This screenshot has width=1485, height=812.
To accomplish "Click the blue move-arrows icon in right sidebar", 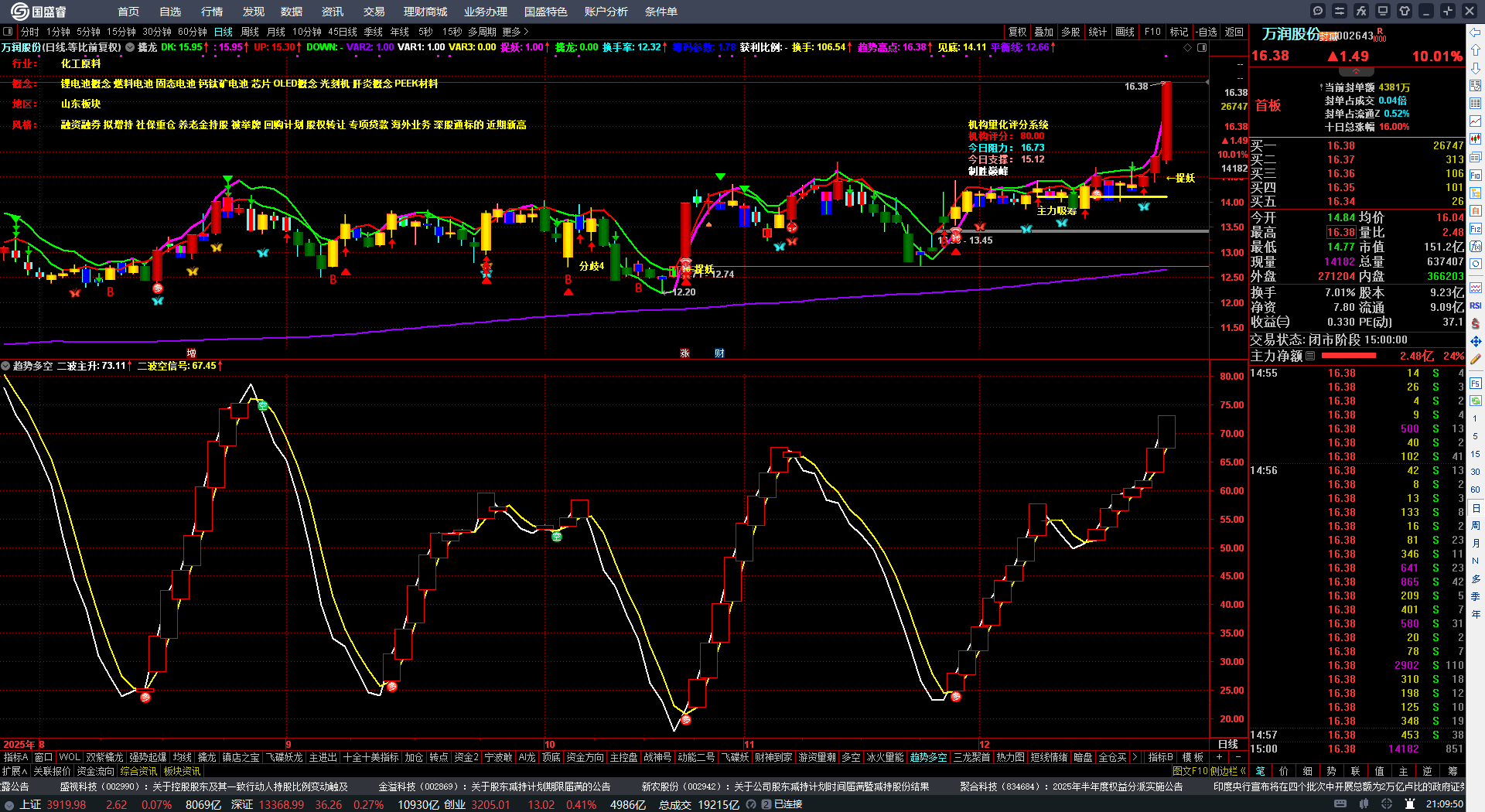I will pos(1476,341).
